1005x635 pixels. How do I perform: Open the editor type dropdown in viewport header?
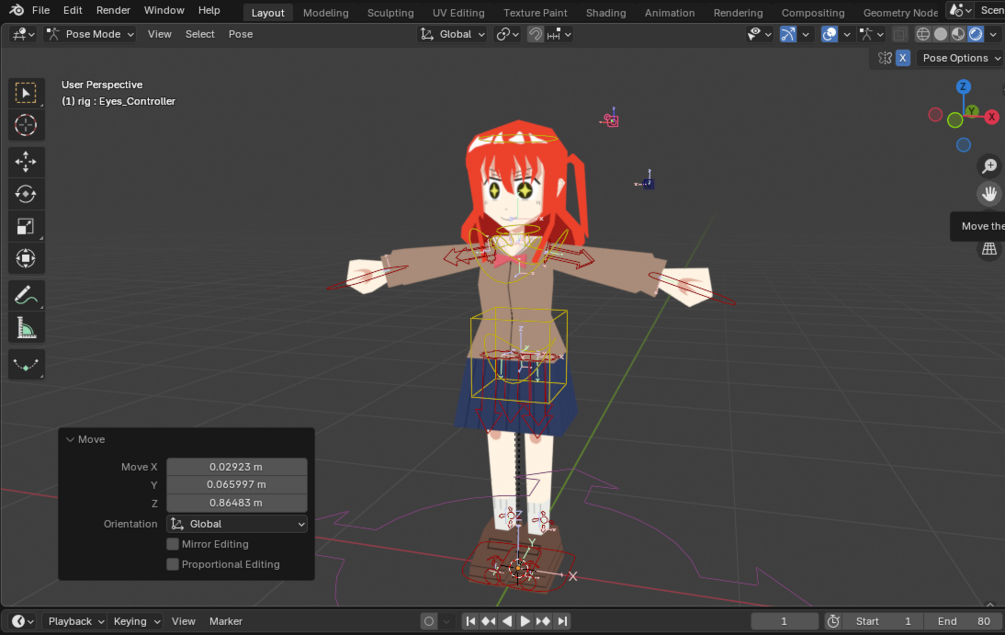tap(23, 34)
